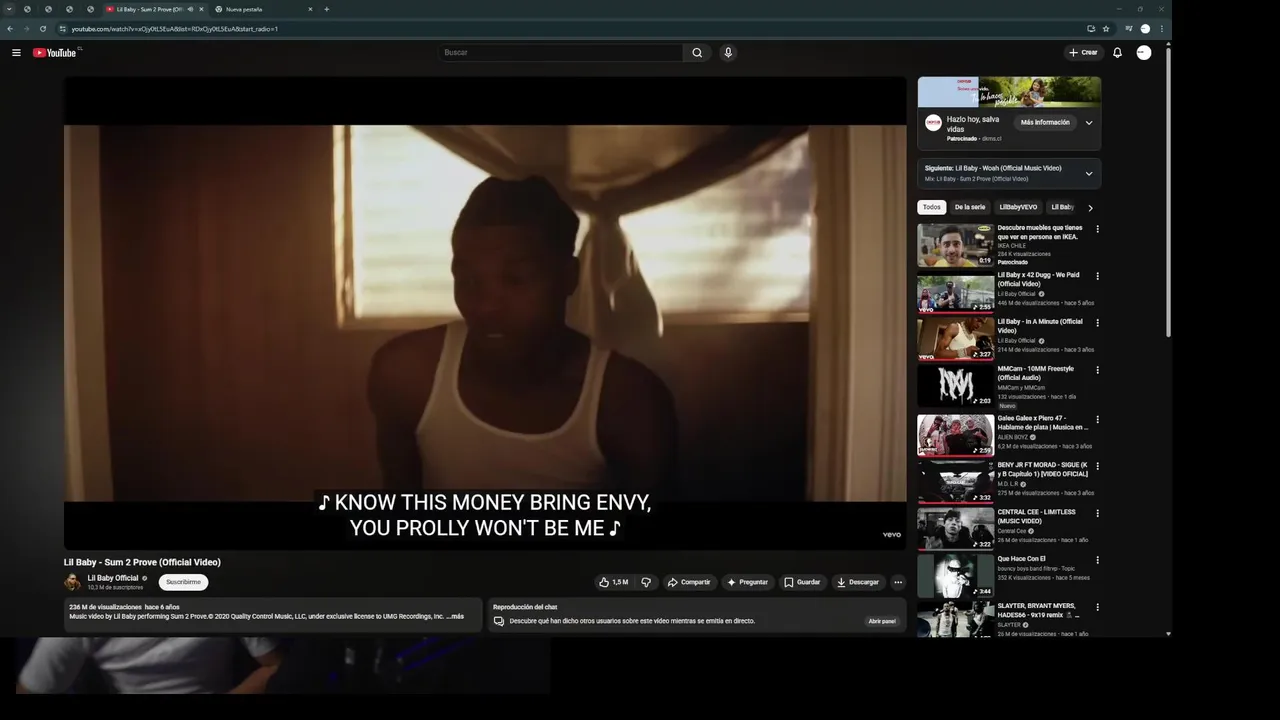Image resolution: width=1280 pixels, height=720 pixels.
Task: Click the video player frame
Action: [485, 313]
